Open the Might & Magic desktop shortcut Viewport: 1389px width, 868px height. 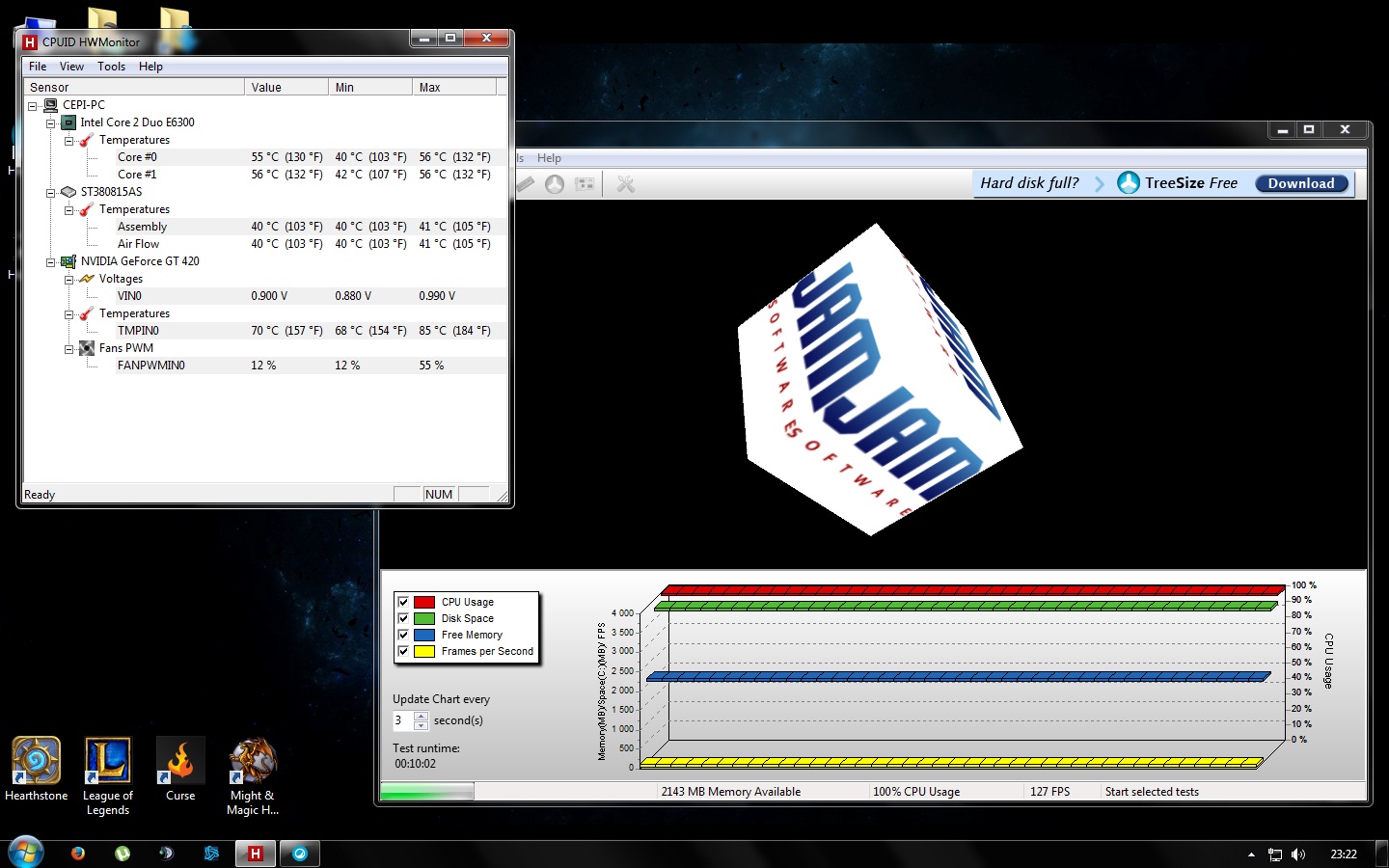253,776
